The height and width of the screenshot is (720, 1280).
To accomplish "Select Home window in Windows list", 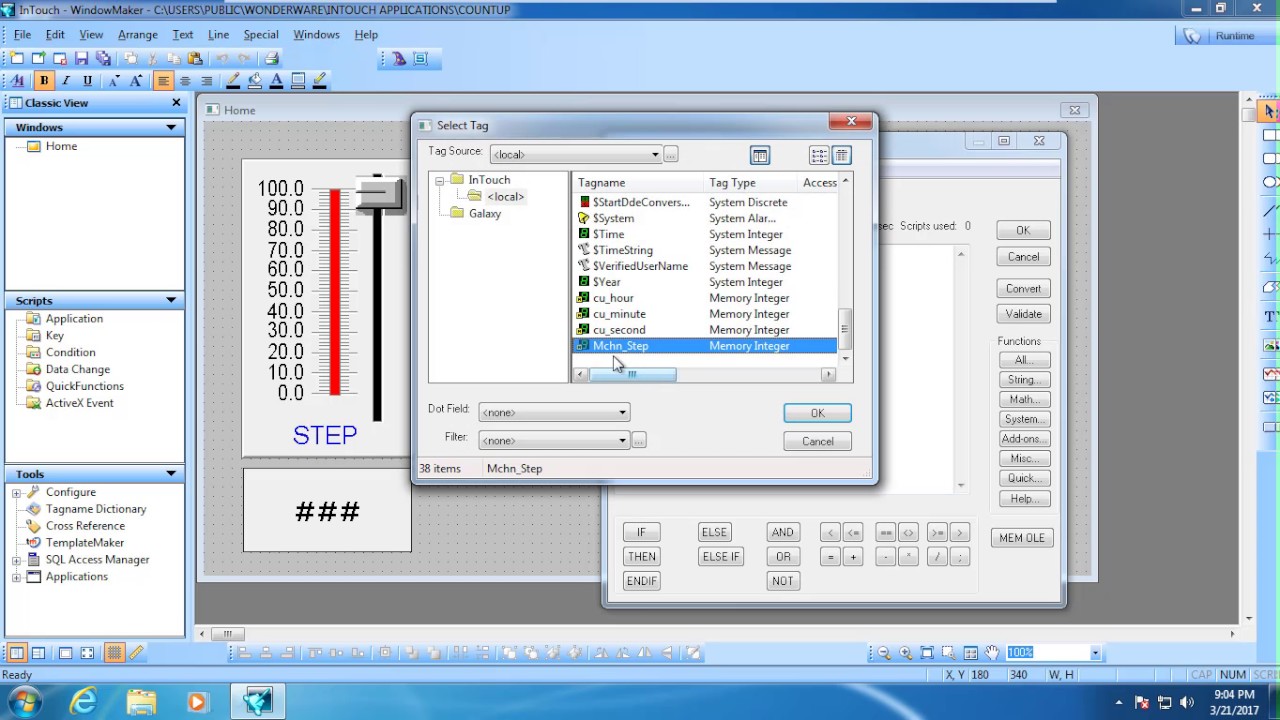I will pos(61,146).
